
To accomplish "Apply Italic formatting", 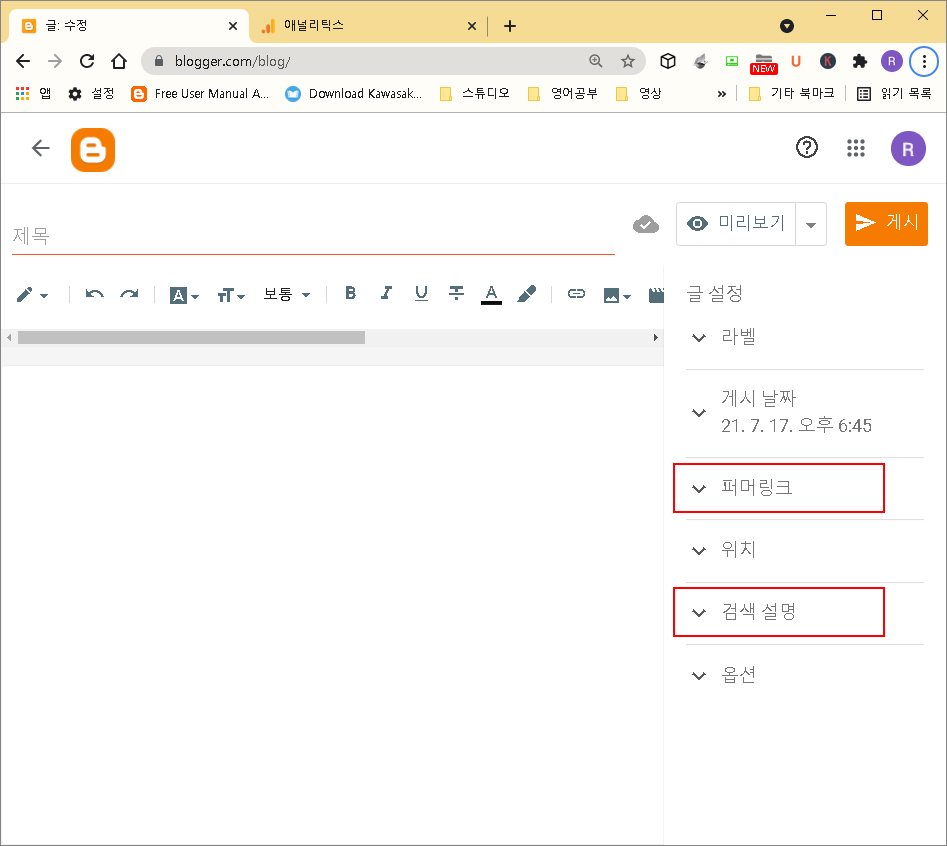I will [386, 293].
